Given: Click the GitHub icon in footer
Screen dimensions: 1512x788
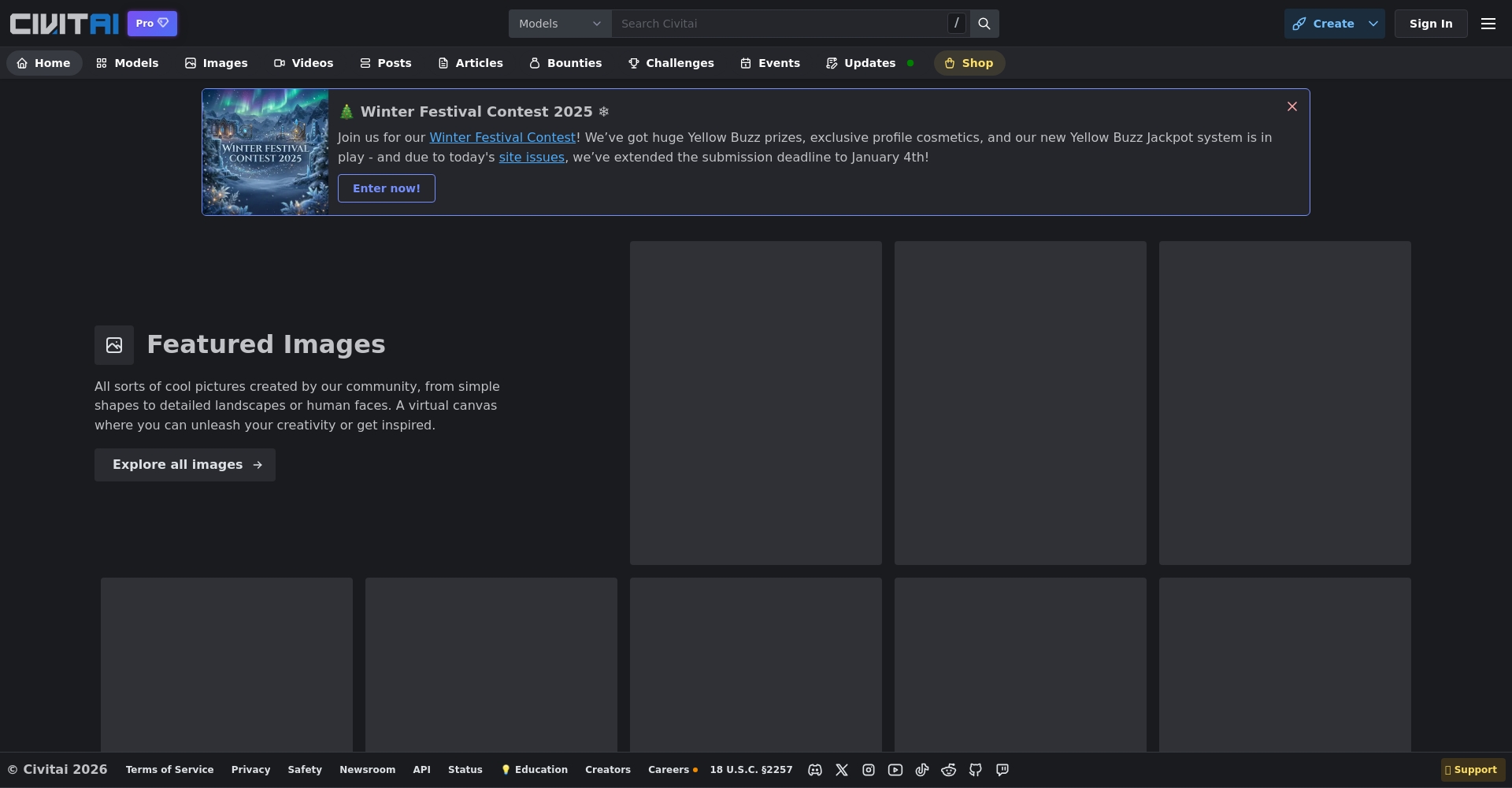Looking at the screenshot, I should click(976, 770).
